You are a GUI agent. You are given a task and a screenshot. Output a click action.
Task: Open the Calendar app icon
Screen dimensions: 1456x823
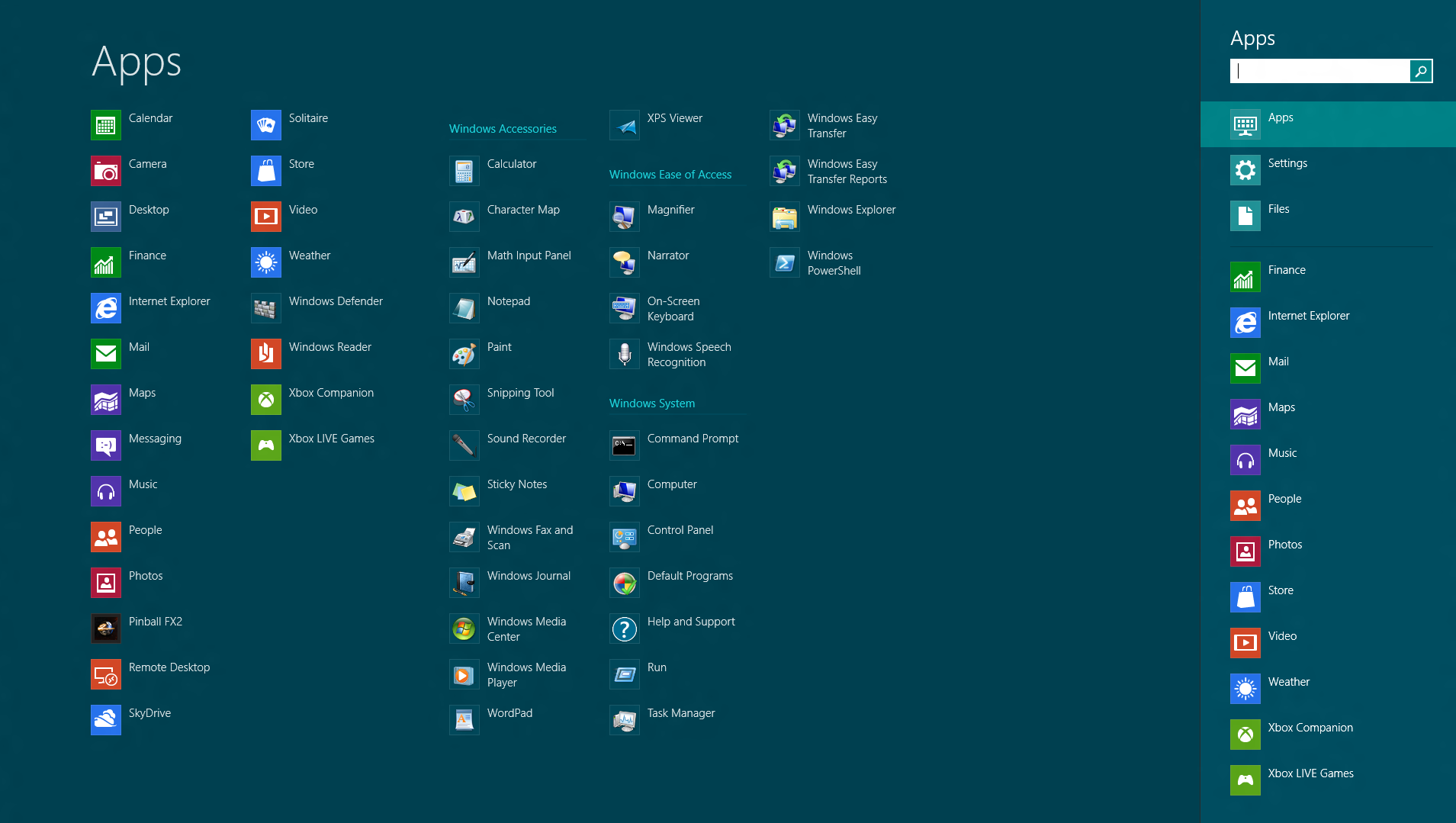[x=105, y=125]
